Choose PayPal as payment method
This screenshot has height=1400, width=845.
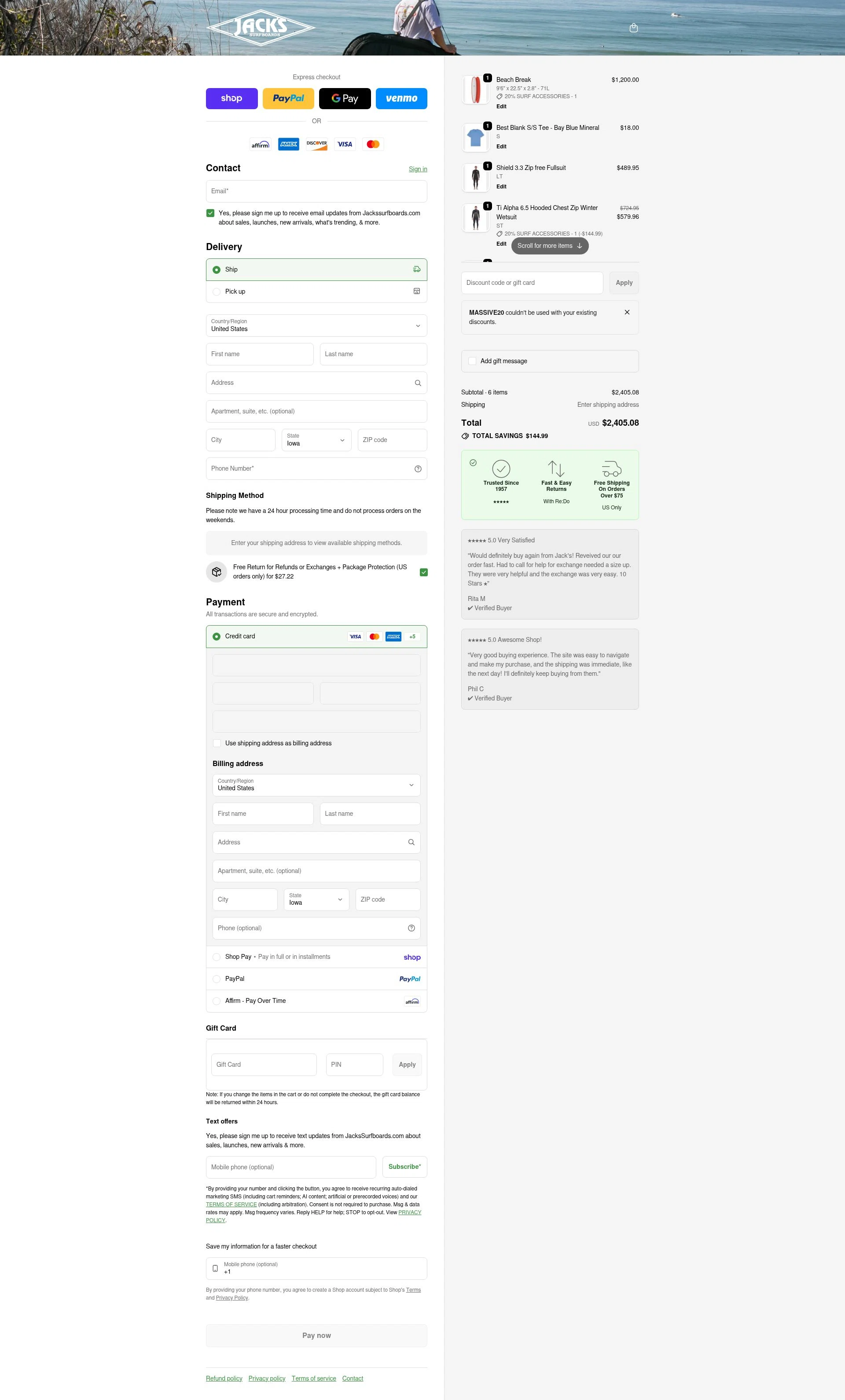tap(316, 979)
